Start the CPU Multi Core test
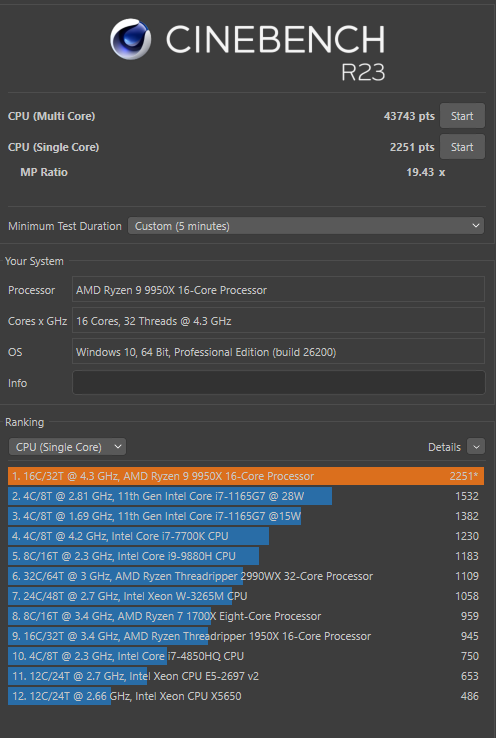The width and height of the screenshot is (496, 738). pyautogui.click(x=462, y=116)
